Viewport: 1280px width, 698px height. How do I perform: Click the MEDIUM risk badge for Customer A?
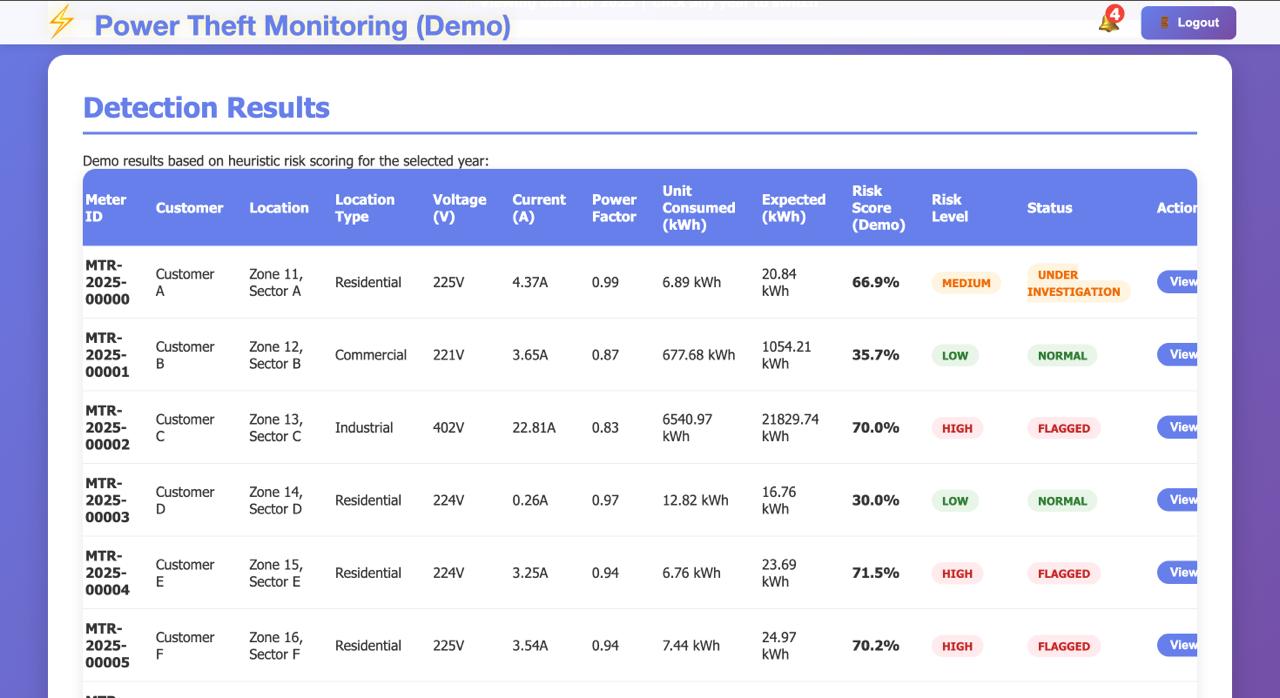(x=966, y=283)
